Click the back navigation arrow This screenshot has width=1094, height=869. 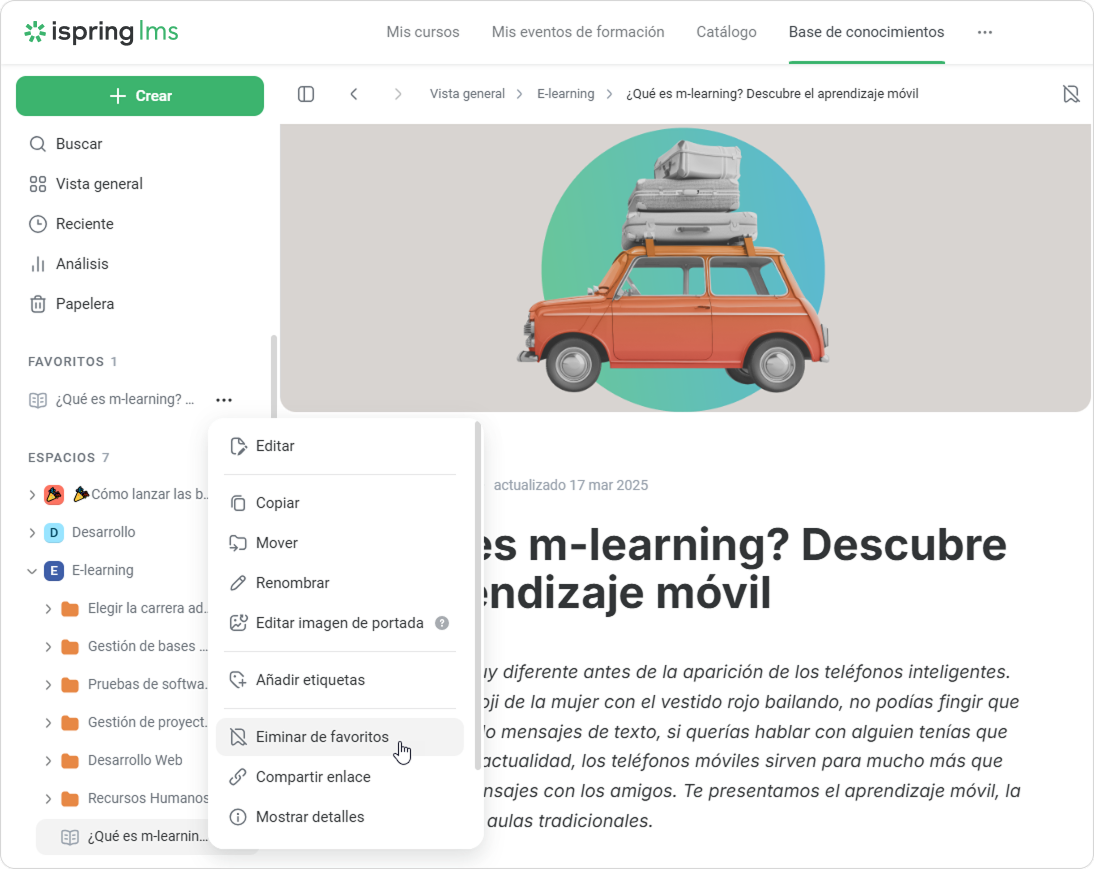(354, 94)
